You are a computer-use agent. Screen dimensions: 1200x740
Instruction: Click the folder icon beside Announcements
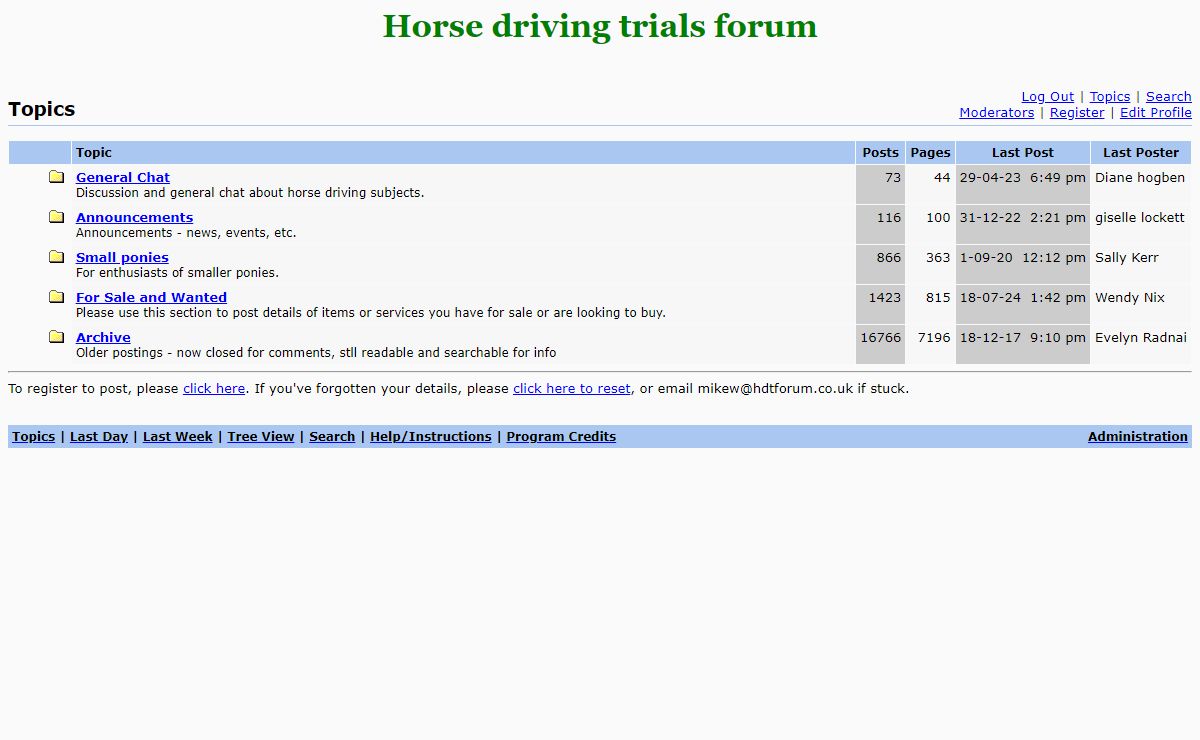[x=57, y=217]
